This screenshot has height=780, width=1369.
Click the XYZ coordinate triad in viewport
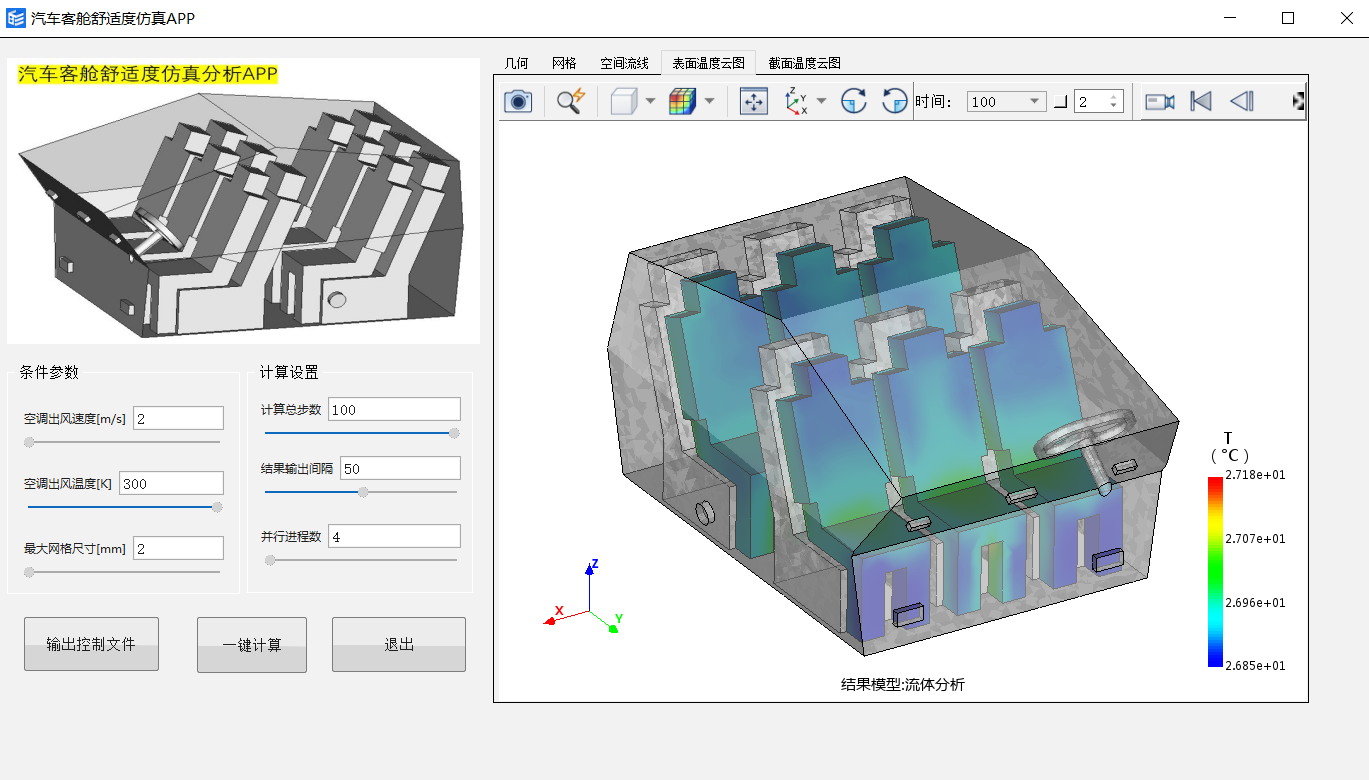(585, 597)
